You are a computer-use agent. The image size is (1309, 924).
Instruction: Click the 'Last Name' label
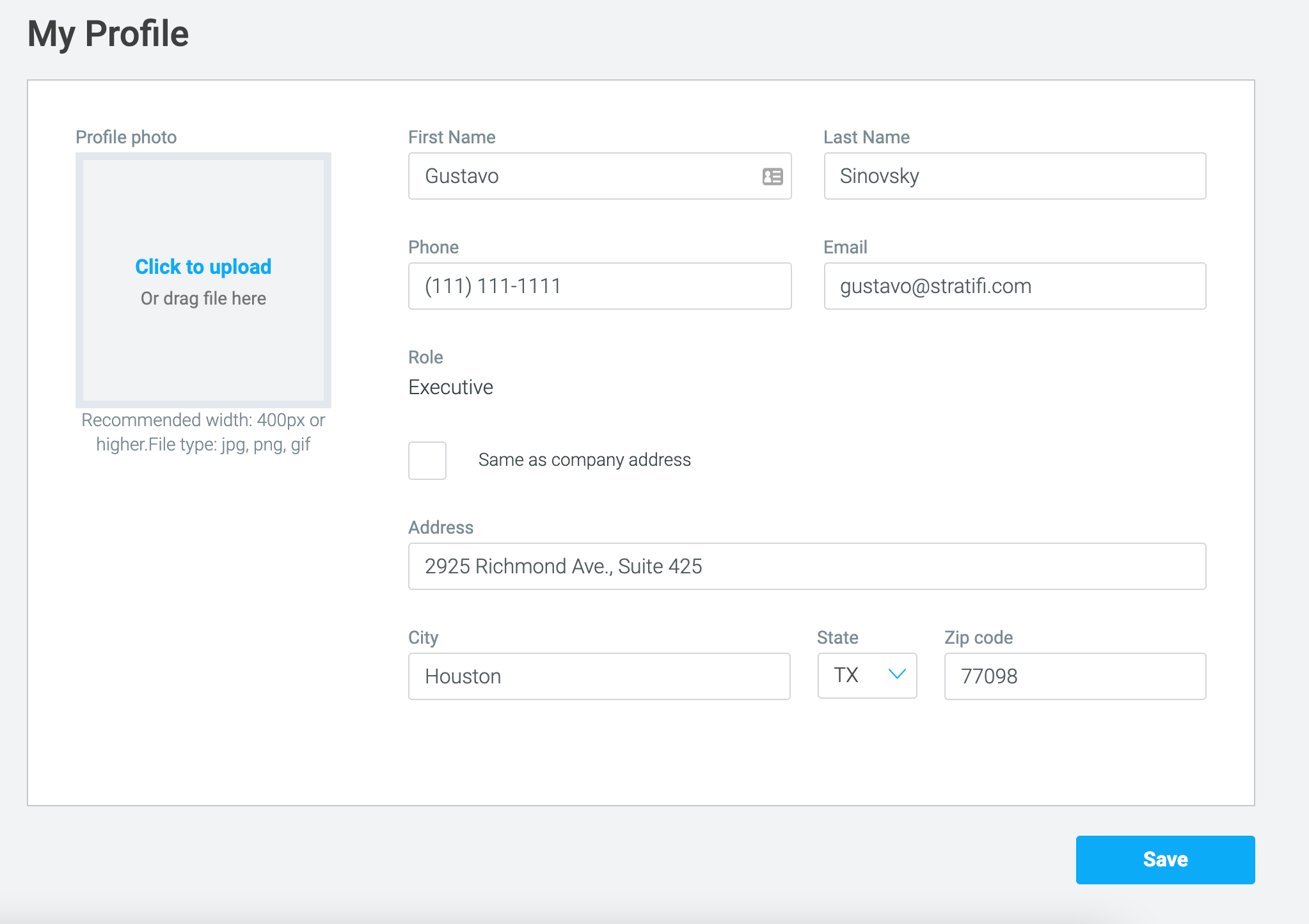coord(866,137)
